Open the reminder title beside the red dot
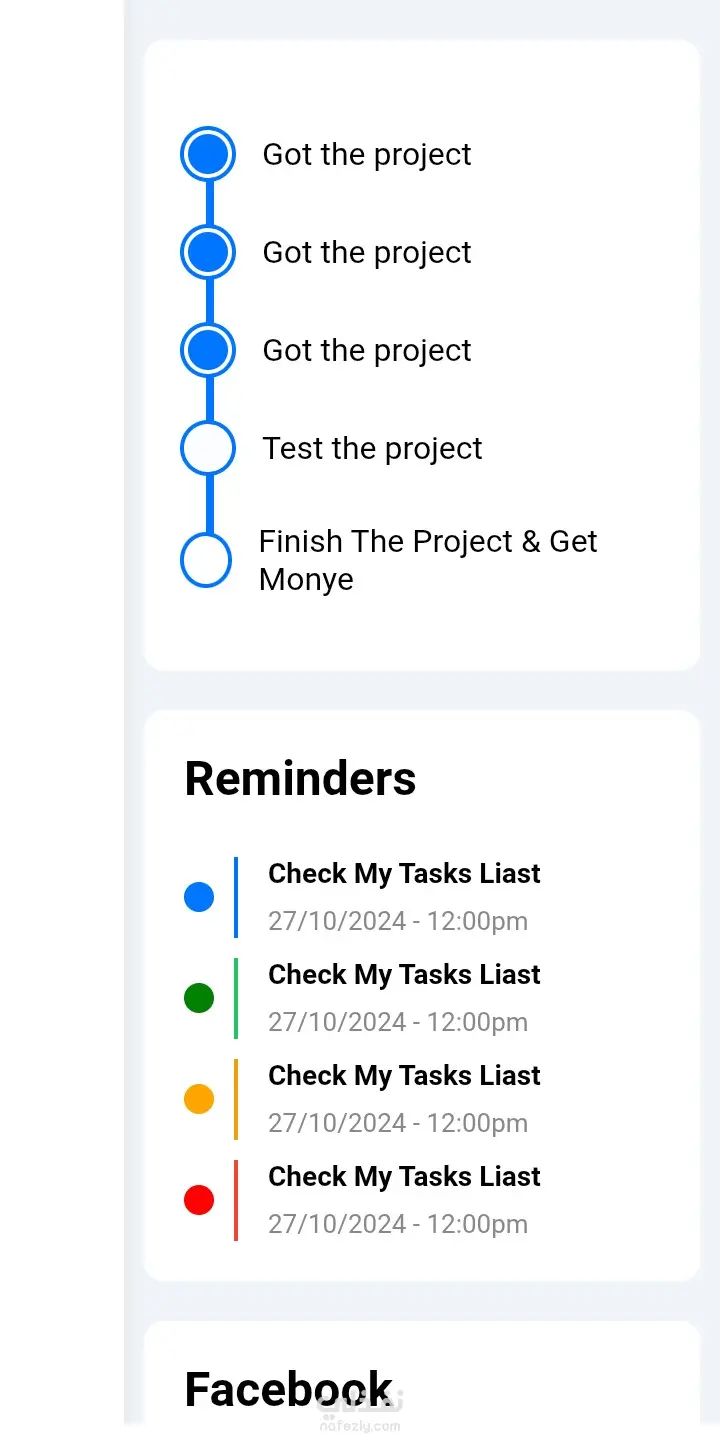Screen dimensions: 720x1434 (404, 1176)
